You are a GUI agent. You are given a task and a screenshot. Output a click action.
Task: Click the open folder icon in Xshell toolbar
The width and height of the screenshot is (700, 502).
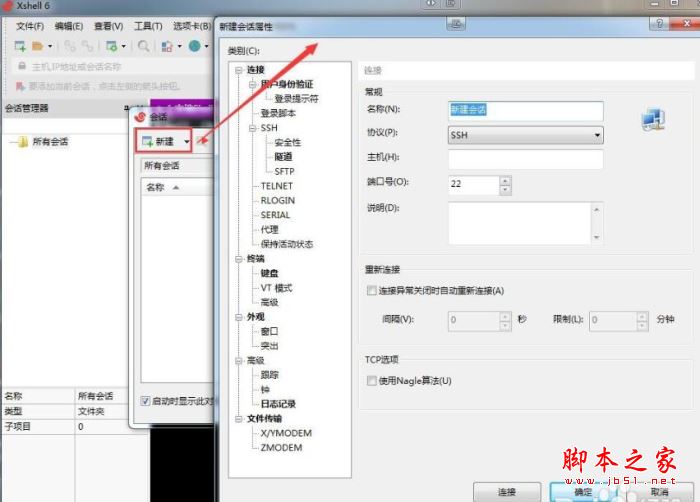point(38,46)
